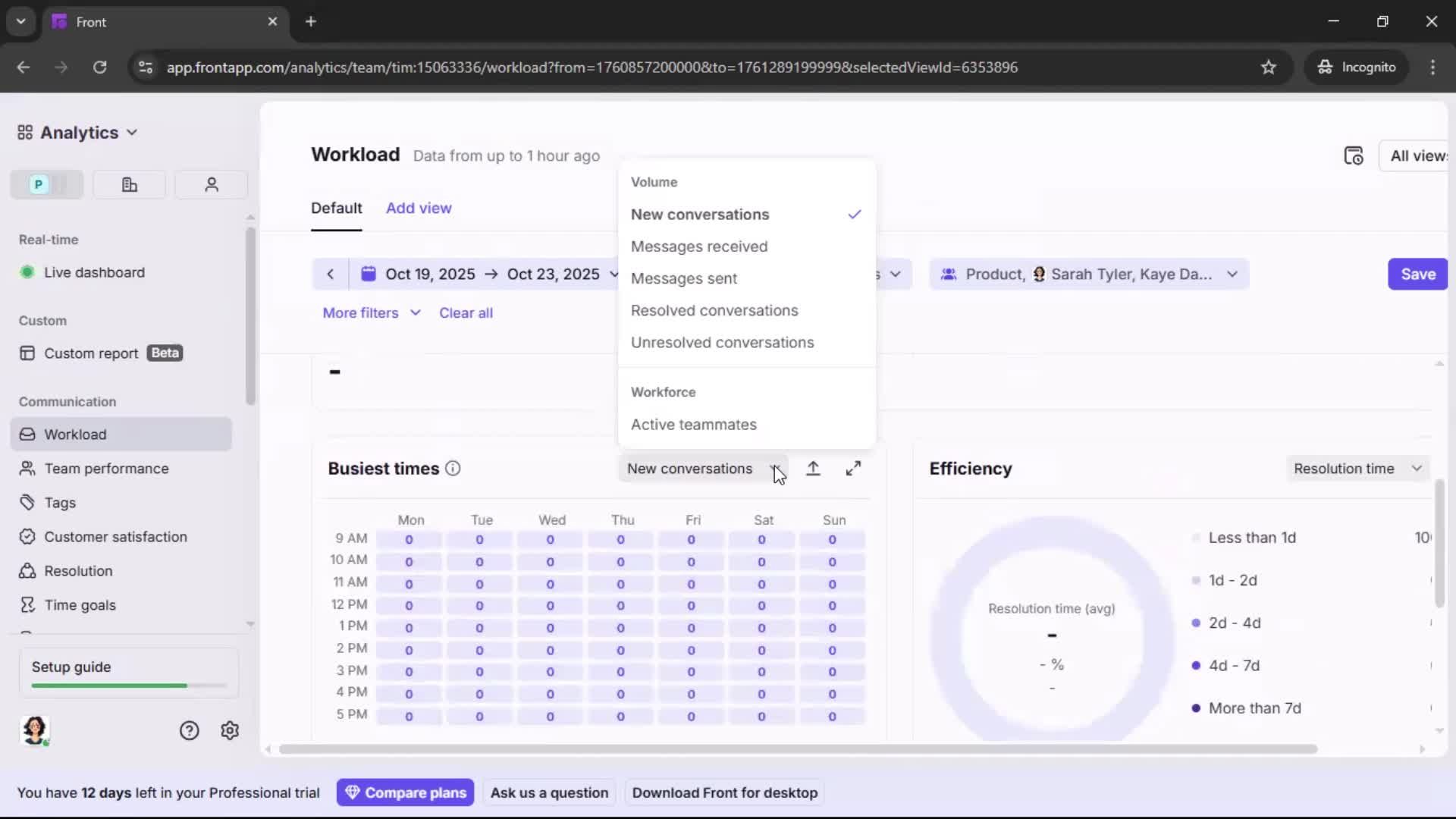This screenshot has width=1456, height=819.
Task: Open Busiest times info tooltip
Action: click(453, 469)
